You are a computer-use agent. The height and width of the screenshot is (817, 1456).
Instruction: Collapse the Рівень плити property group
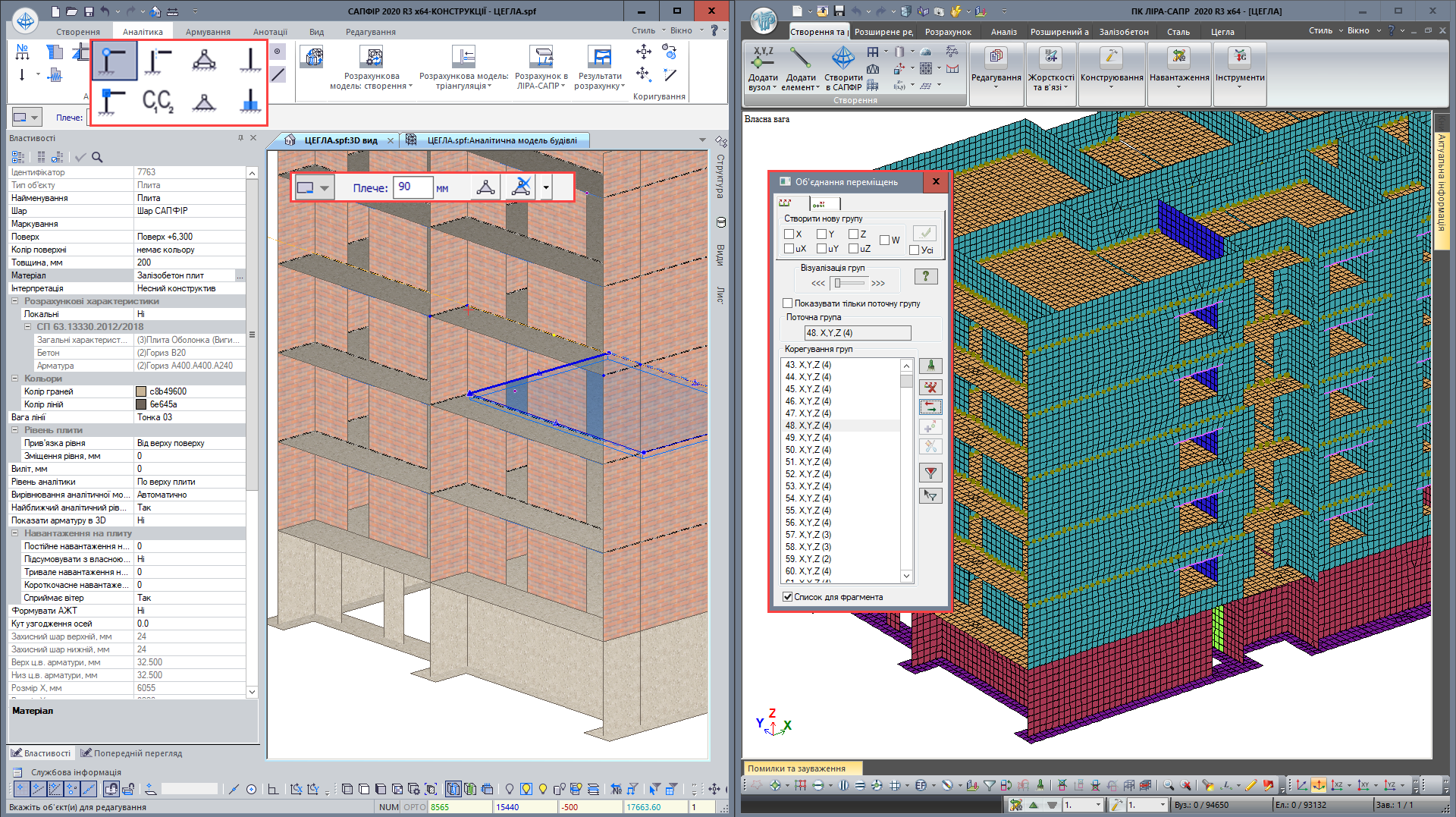point(15,430)
